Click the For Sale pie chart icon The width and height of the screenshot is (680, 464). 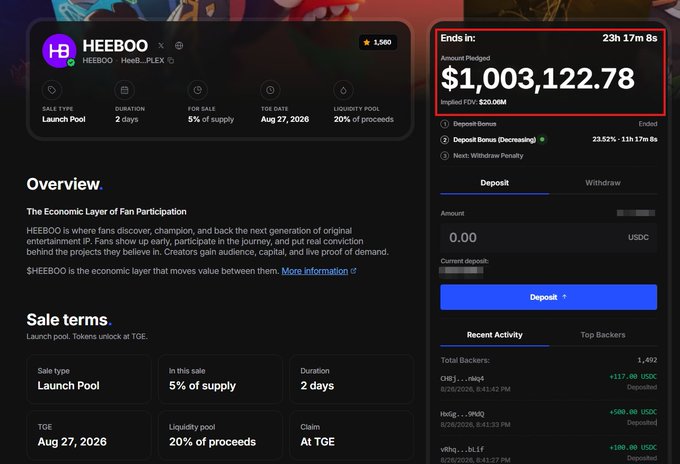[x=197, y=90]
